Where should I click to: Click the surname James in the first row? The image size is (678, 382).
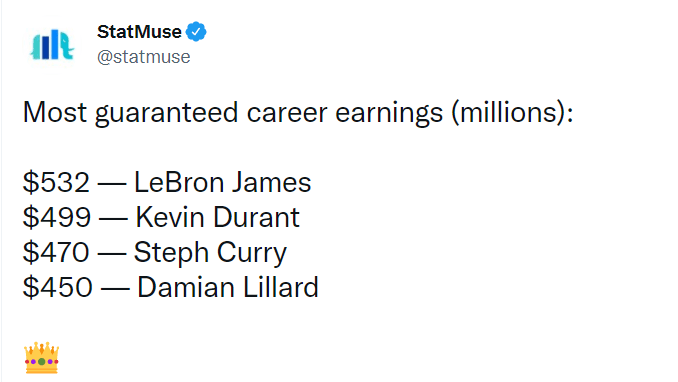[271, 182]
